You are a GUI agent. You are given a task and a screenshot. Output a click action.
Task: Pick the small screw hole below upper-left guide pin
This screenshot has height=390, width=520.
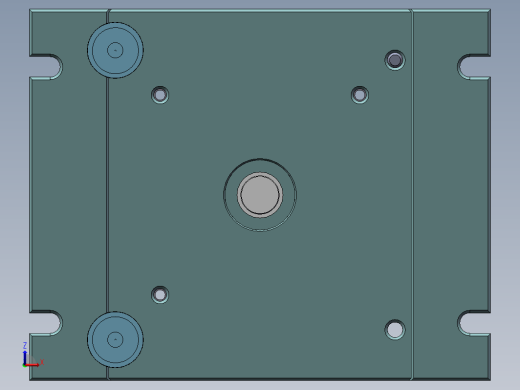point(160,95)
